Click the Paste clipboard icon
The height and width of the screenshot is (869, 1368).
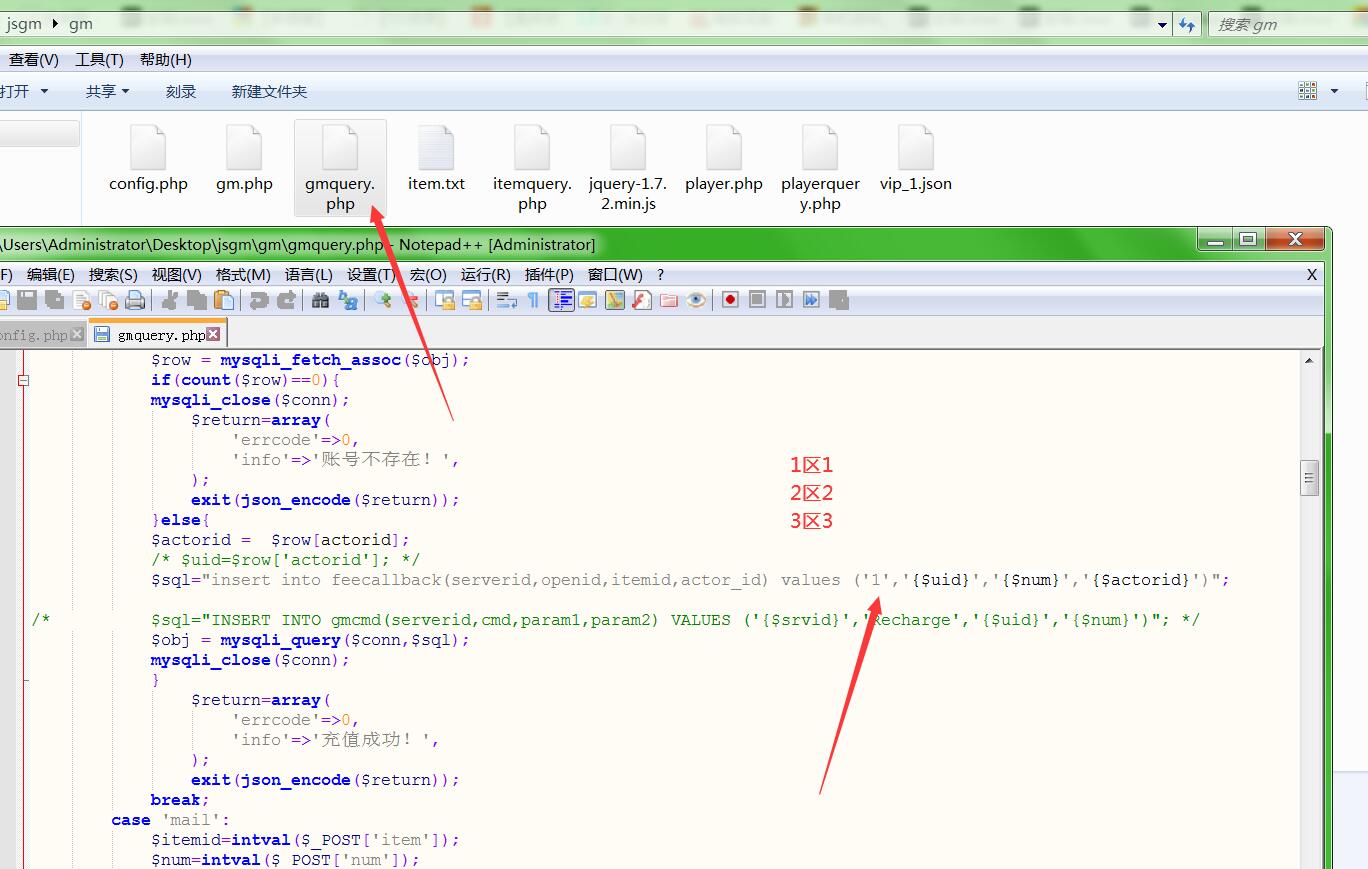(x=224, y=300)
